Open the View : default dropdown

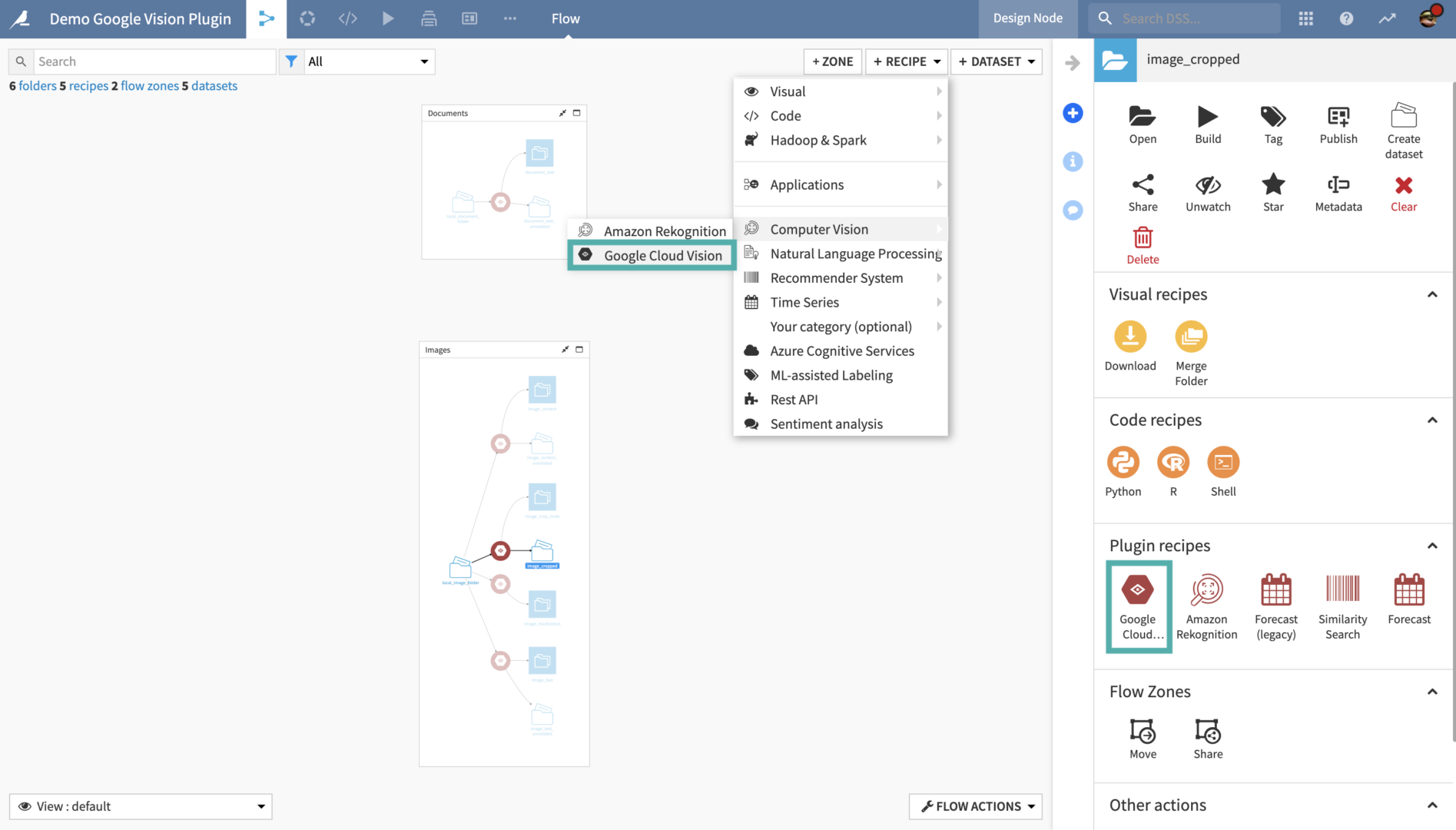[x=141, y=806]
